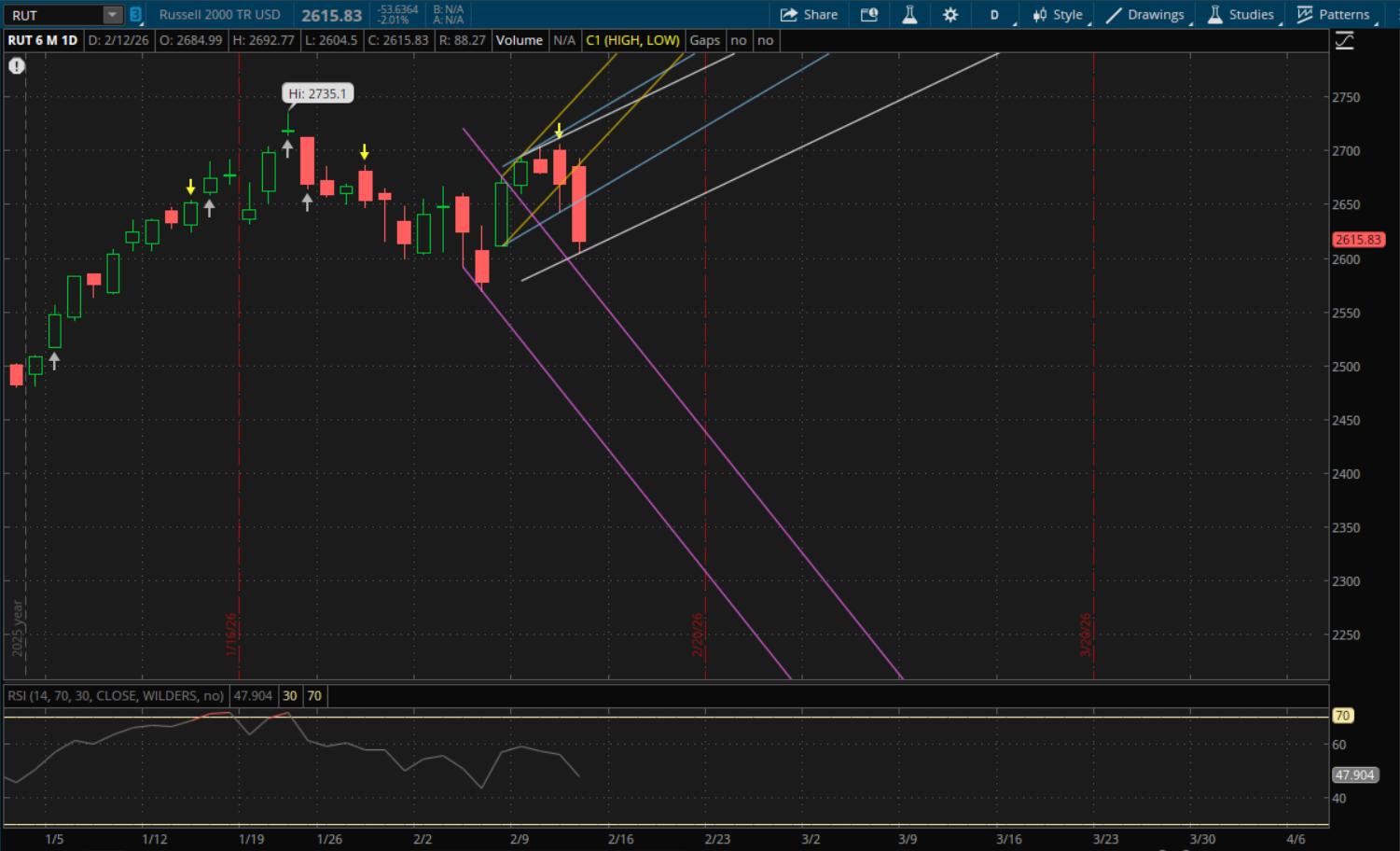Open the Drawings menu
Image resolution: width=1400 pixels, height=851 pixels.
pyautogui.click(x=1145, y=15)
